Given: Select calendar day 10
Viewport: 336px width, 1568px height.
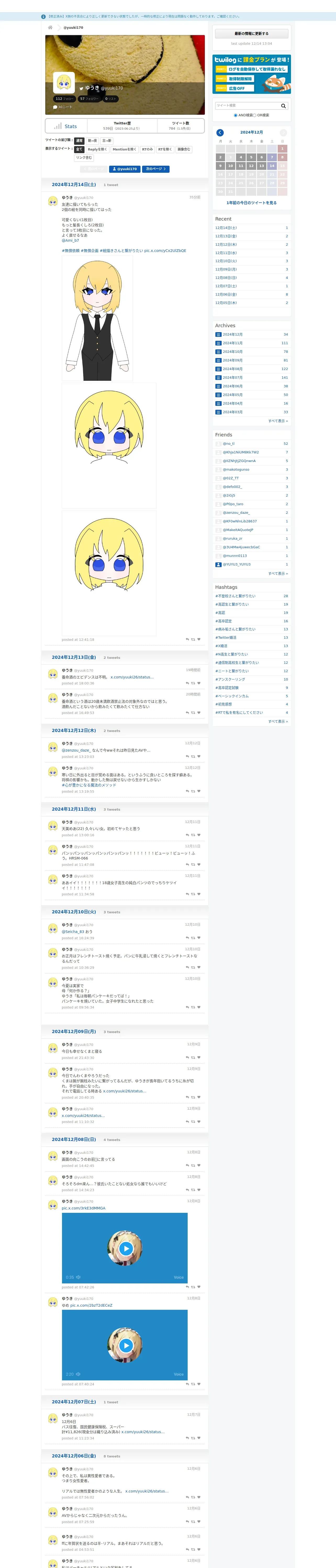Looking at the screenshot, I should tap(231, 166).
